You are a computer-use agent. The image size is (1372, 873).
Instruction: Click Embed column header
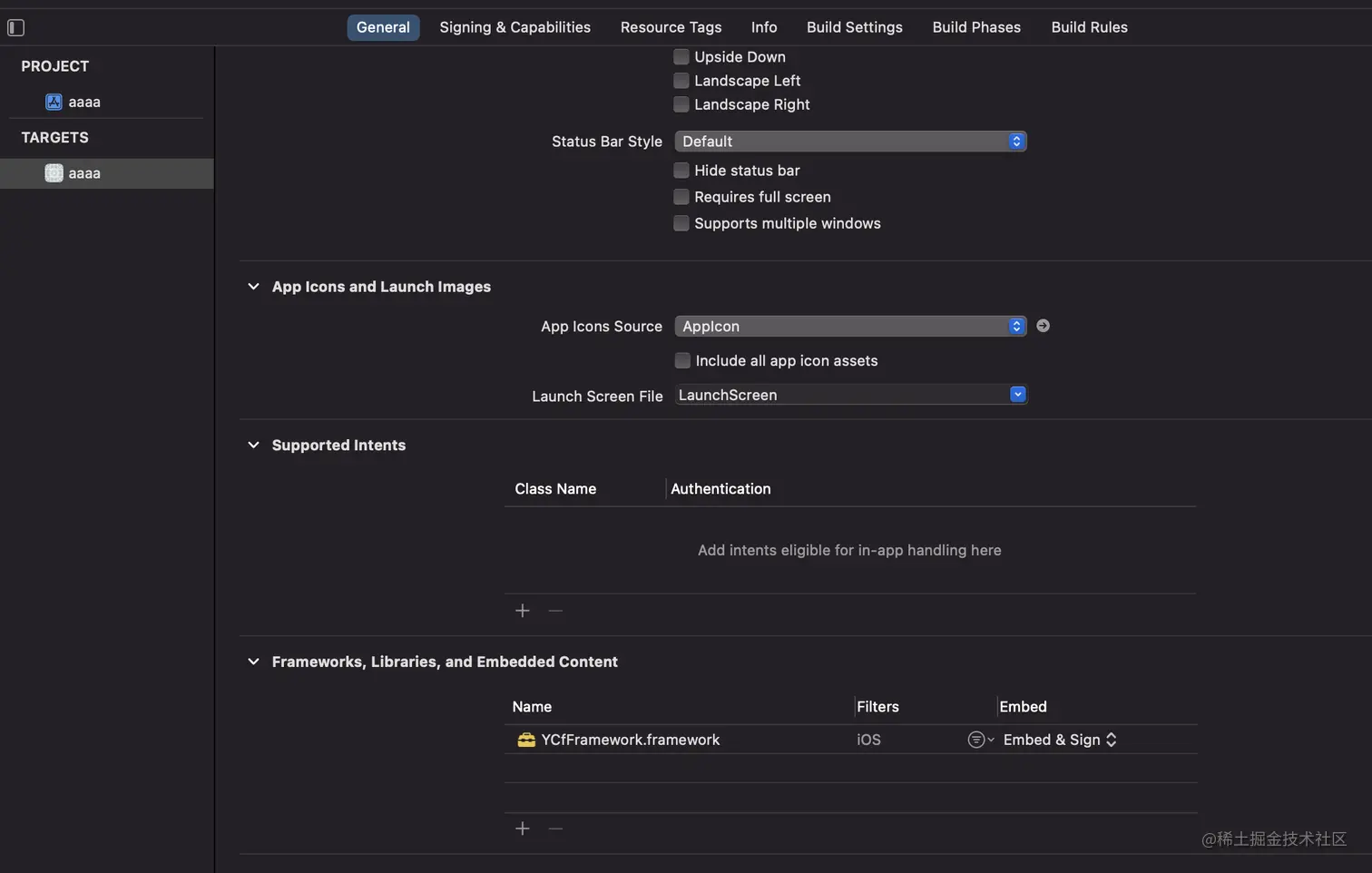pos(1023,706)
